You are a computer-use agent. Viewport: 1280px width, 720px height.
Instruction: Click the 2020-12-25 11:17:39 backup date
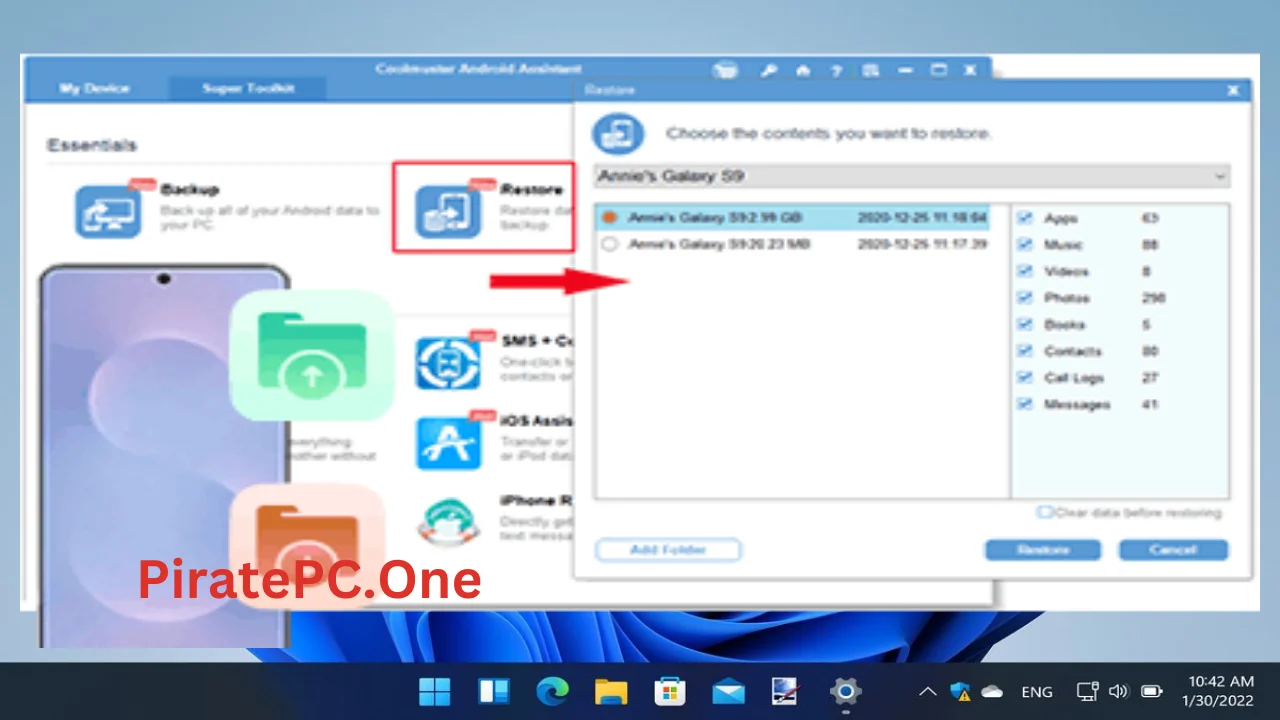(x=922, y=244)
